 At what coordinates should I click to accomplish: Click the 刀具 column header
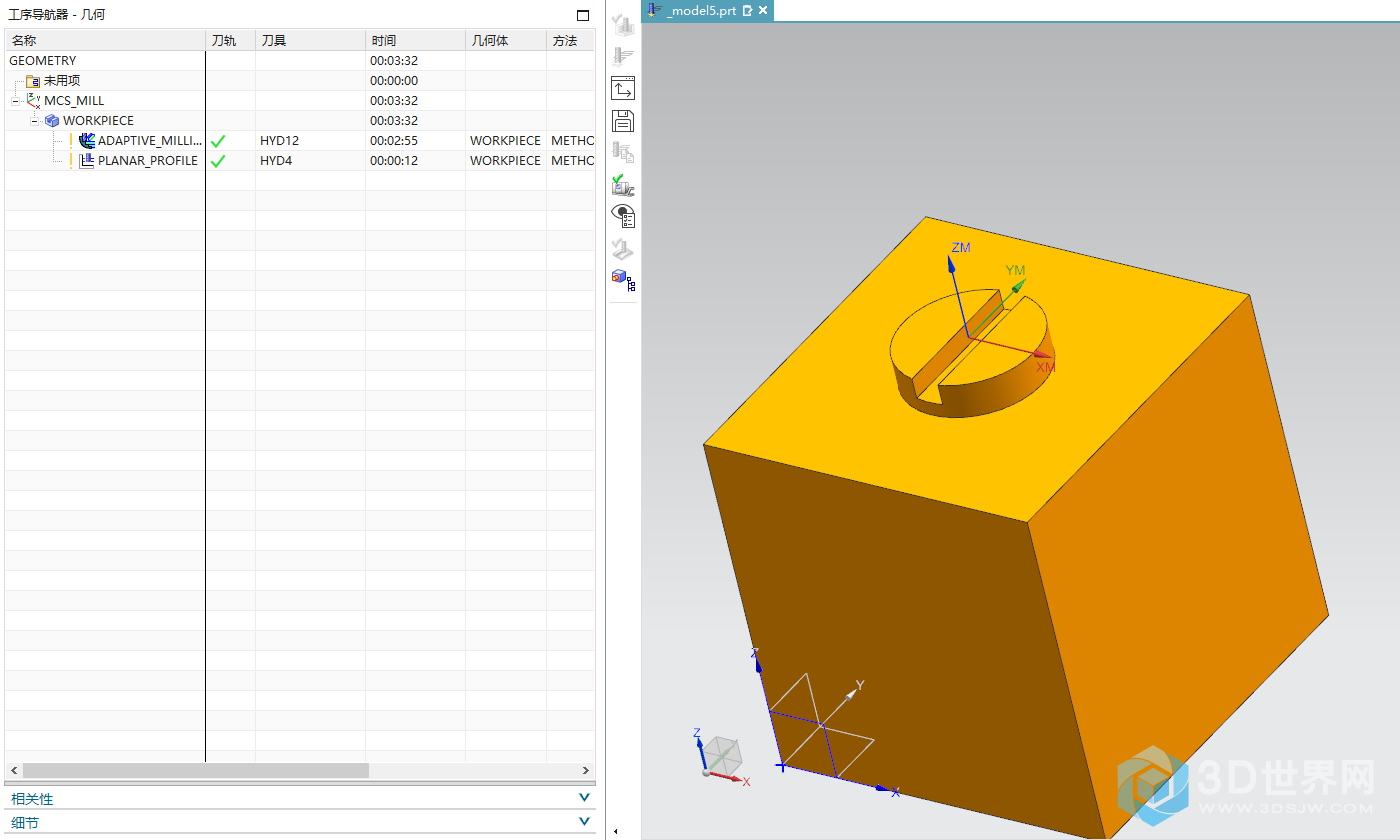[310, 40]
